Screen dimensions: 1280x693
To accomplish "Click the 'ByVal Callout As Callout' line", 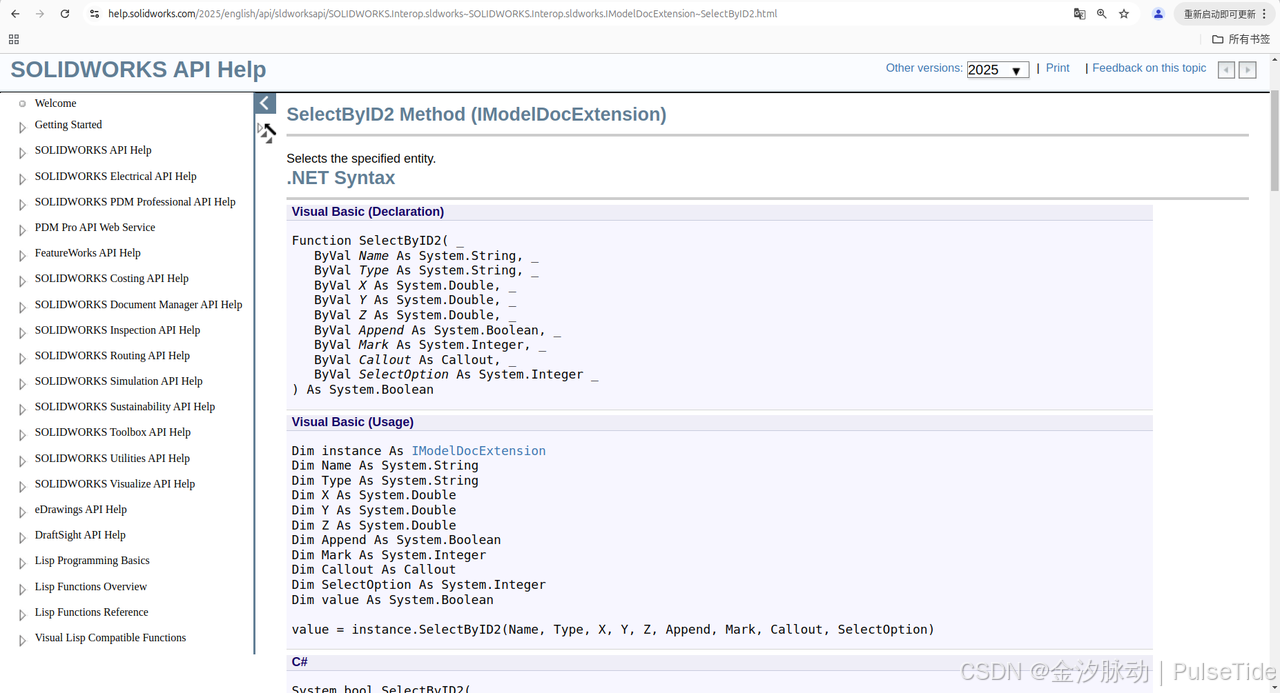I will [x=416, y=360].
